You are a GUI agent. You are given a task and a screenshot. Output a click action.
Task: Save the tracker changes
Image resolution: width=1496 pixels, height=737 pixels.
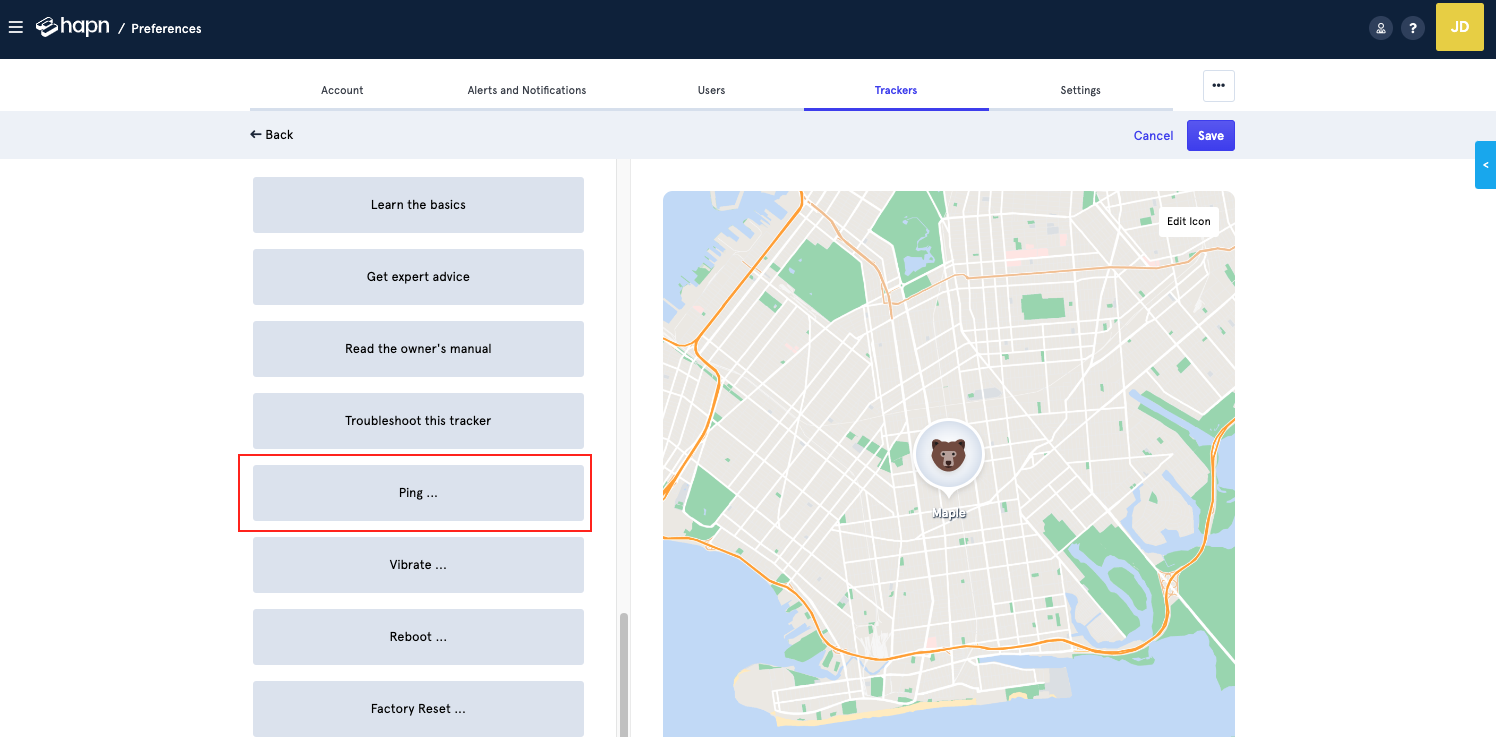click(x=1210, y=136)
